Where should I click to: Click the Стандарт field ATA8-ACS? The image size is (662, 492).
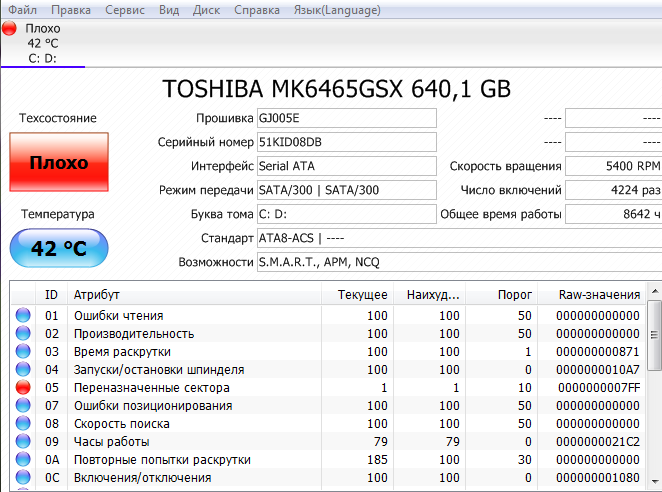pyautogui.click(x=459, y=238)
